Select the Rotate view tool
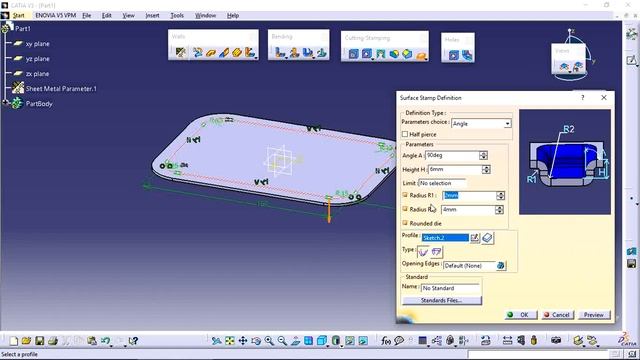The height and width of the screenshot is (360, 640). tap(256, 340)
